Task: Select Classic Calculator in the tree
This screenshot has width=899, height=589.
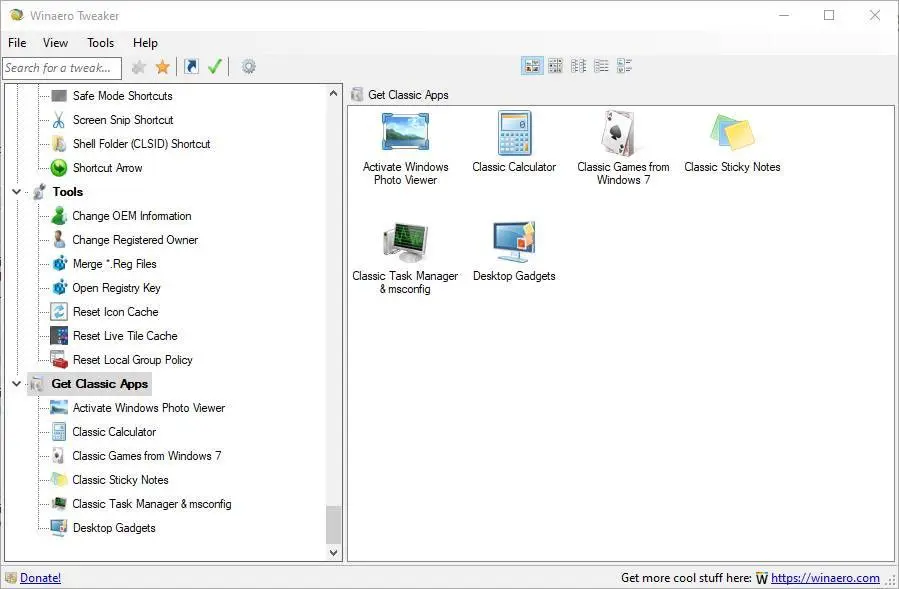Action: pyautogui.click(x=114, y=432)
